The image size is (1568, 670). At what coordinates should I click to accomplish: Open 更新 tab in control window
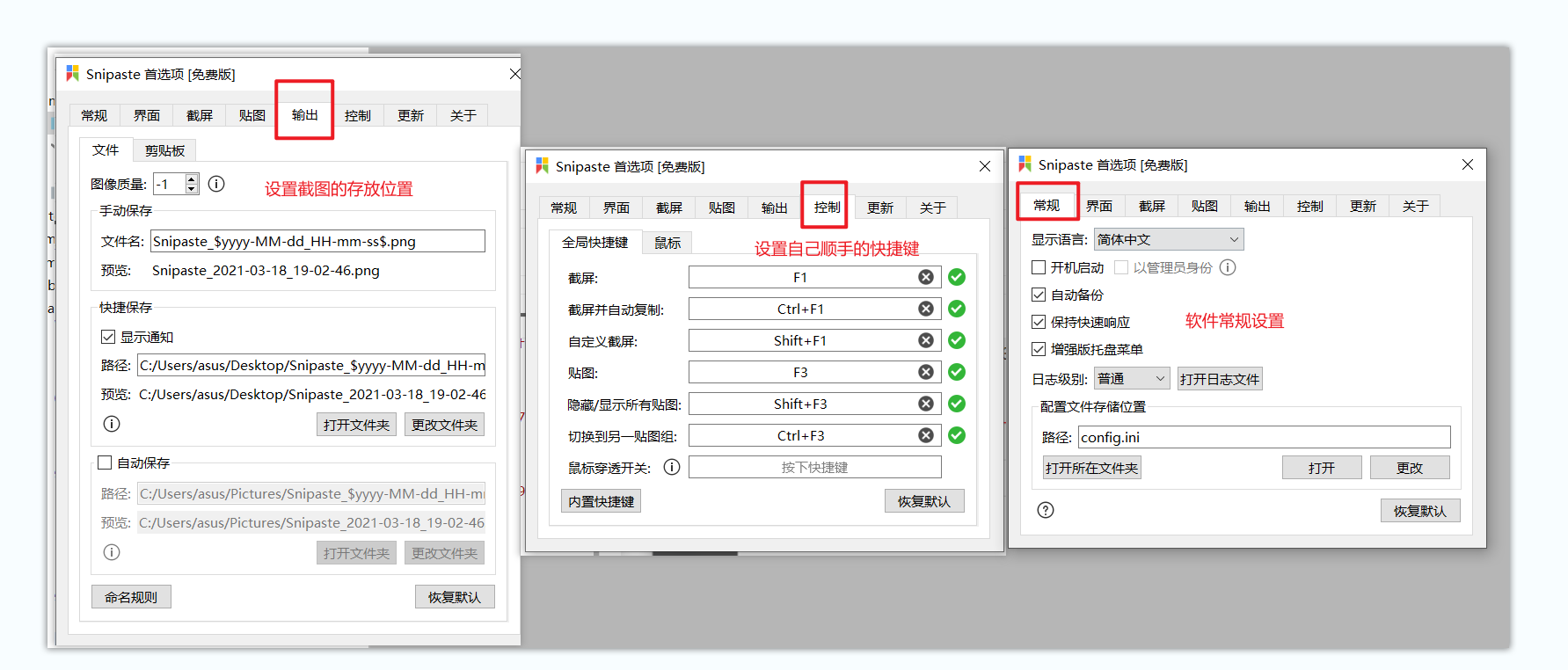(880, 208)
